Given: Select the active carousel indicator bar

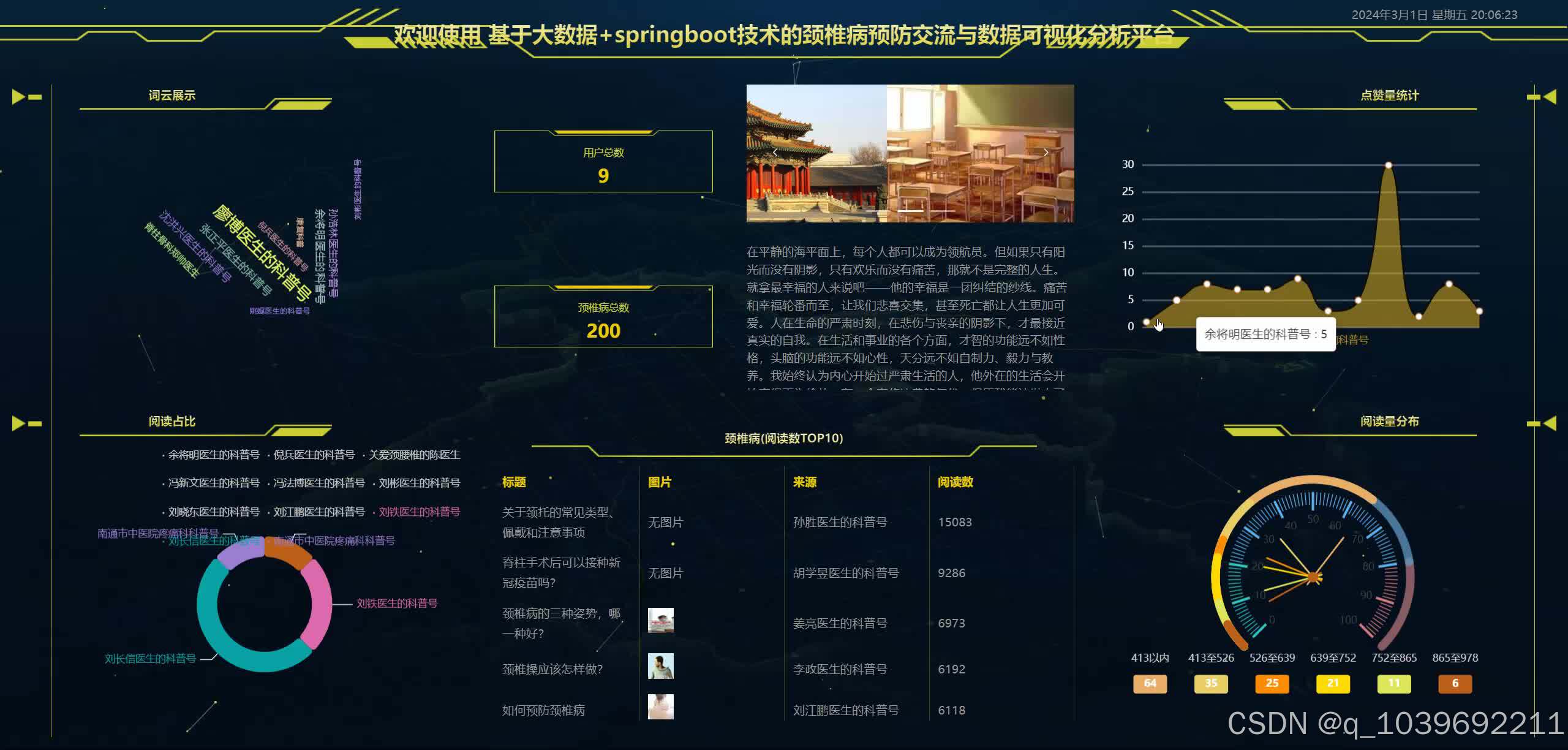Looking at the screenshot, I should point(911,211).
